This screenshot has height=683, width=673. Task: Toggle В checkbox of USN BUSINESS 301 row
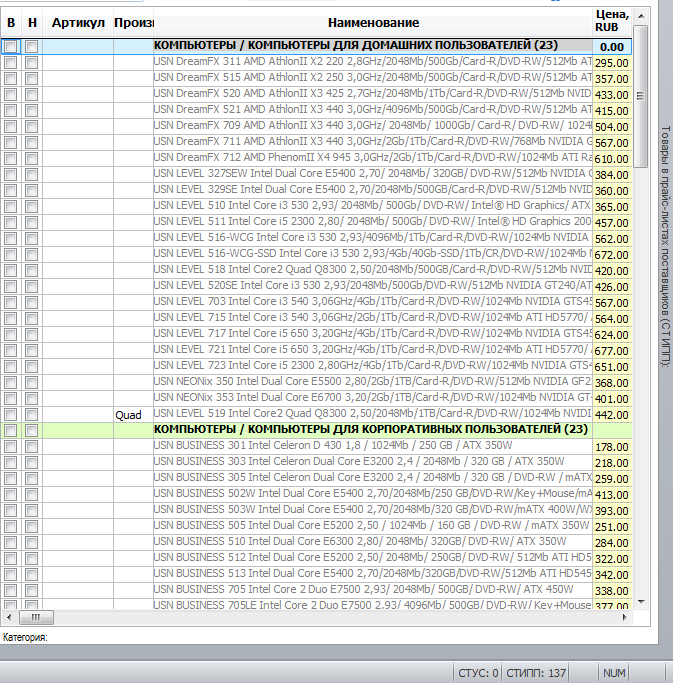(10, 446)
